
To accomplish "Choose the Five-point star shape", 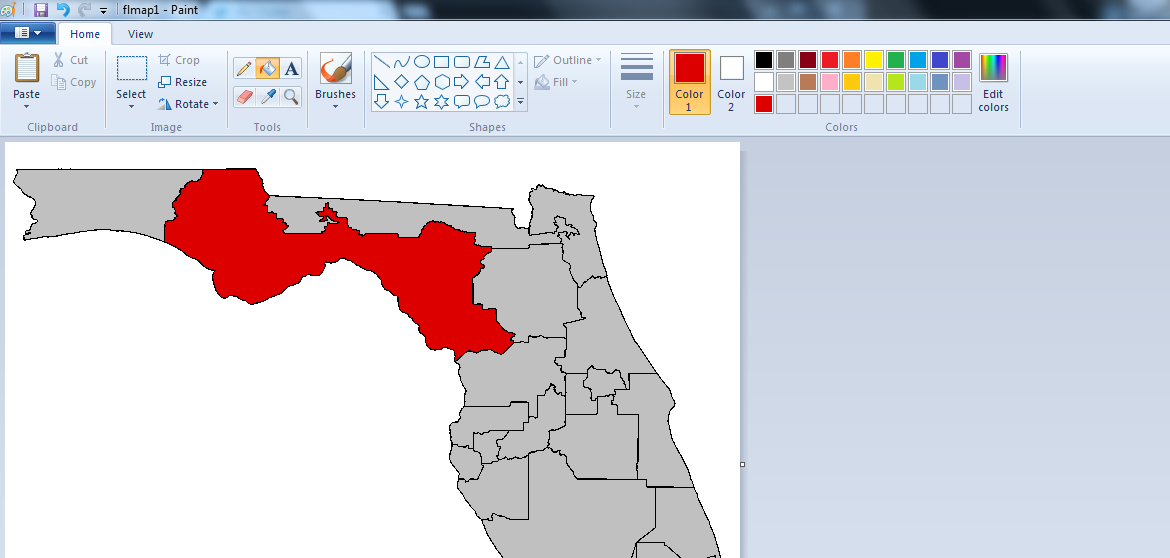I will 422,101.
